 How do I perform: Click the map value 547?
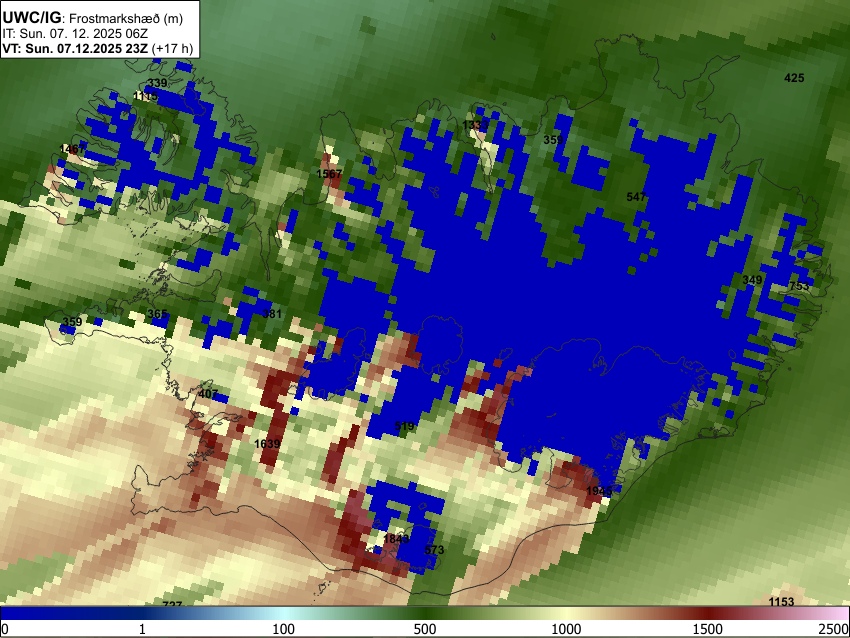pyautogui.click(x=636, y=197)
